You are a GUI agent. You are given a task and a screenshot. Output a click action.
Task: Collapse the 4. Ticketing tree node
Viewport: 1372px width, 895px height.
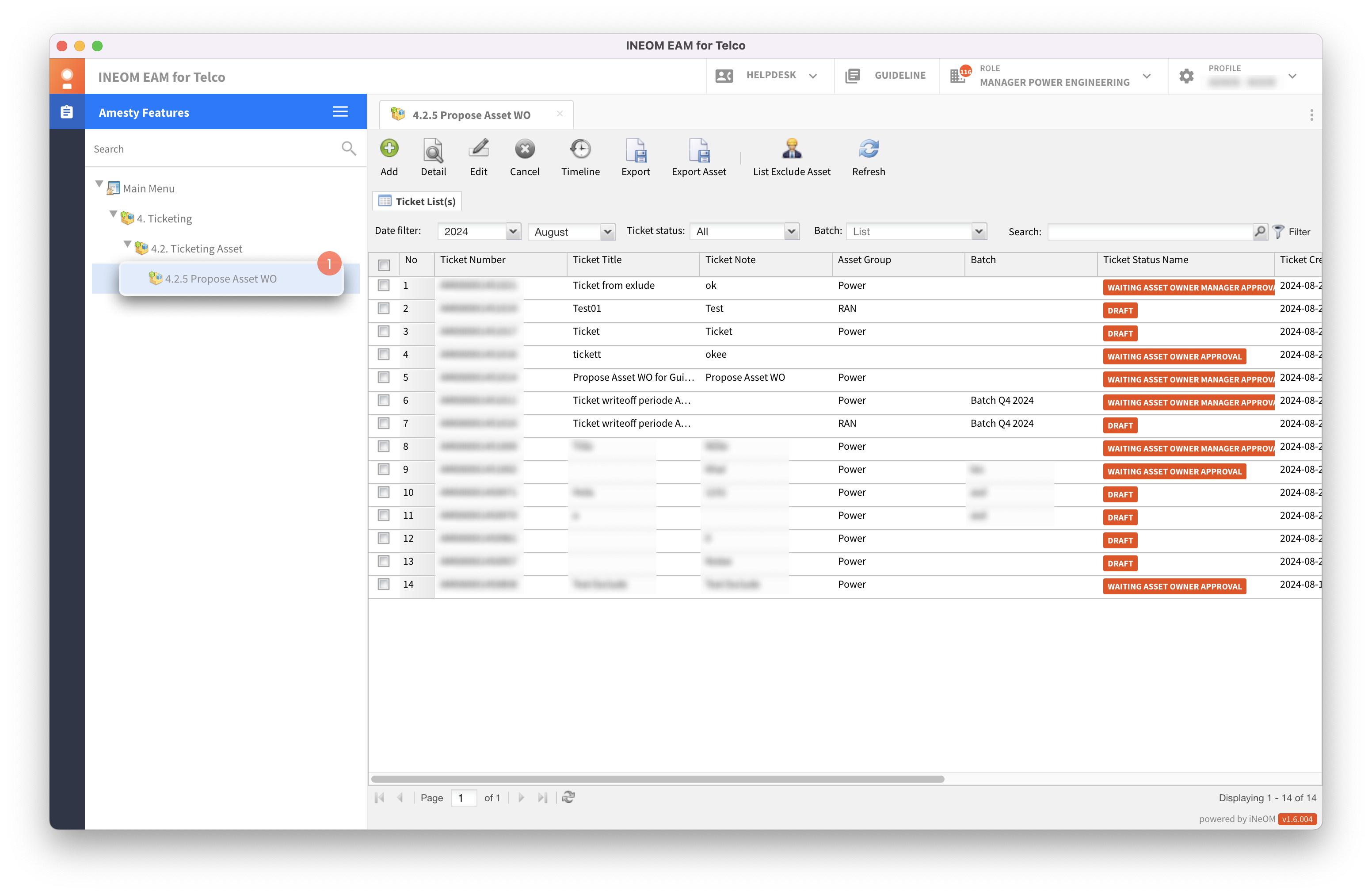click(114, 214)
